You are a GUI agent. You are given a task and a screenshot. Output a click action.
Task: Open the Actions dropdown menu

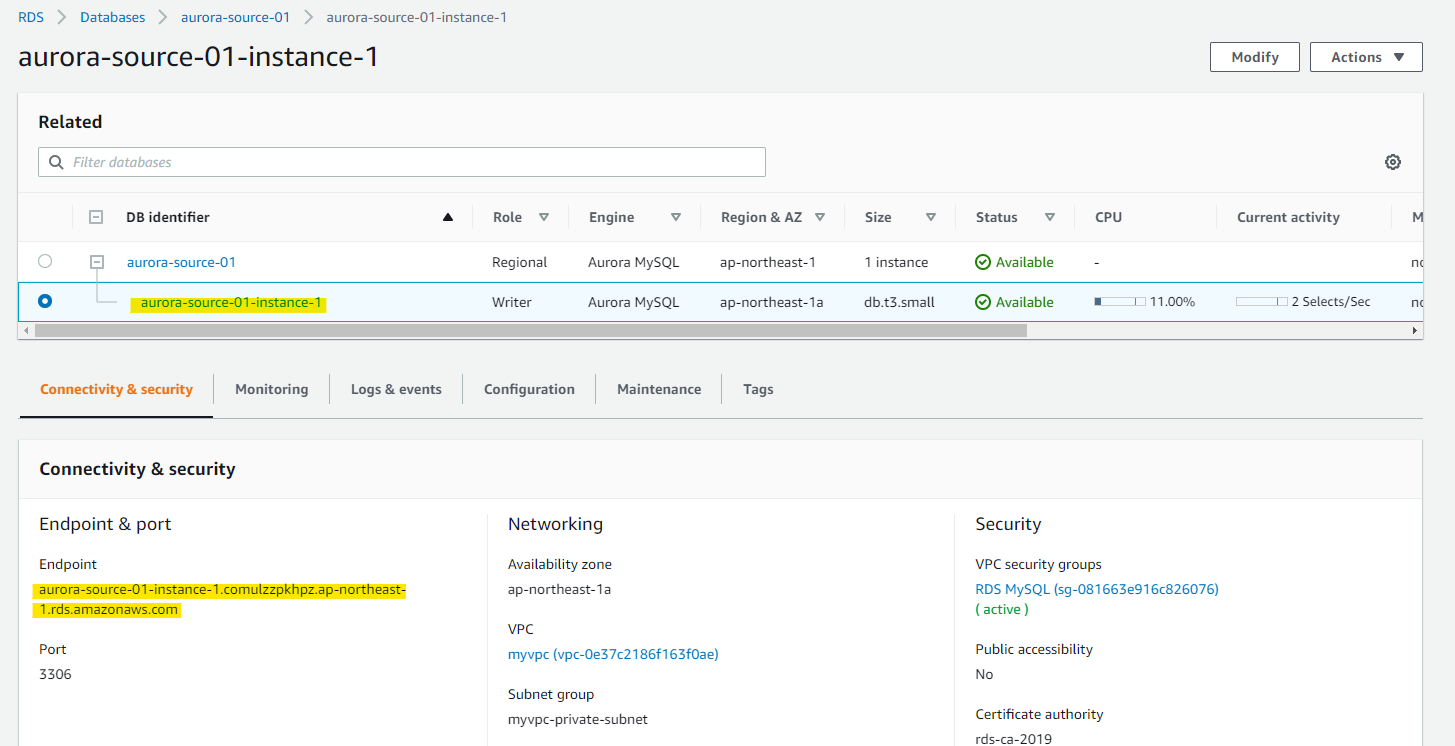tap(1366, 57)
